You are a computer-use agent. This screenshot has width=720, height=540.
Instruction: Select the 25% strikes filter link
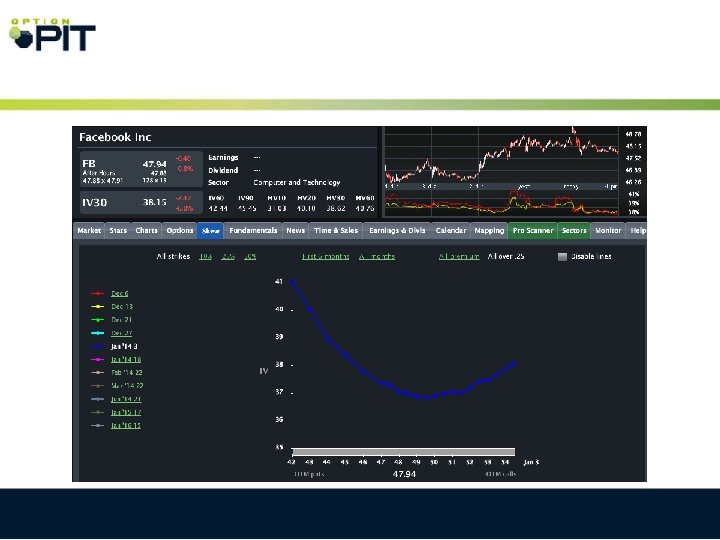(228, 256)
